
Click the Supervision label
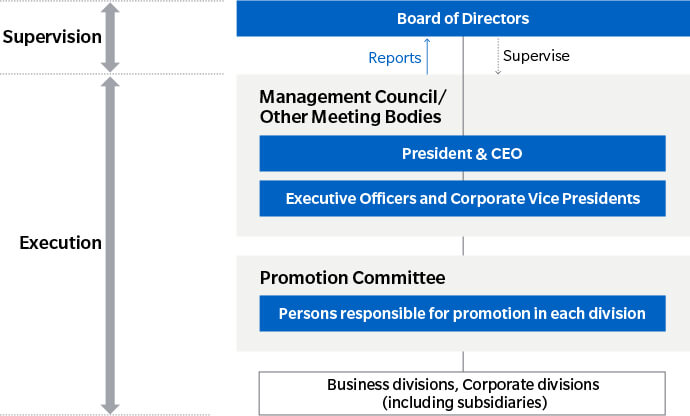52,37
